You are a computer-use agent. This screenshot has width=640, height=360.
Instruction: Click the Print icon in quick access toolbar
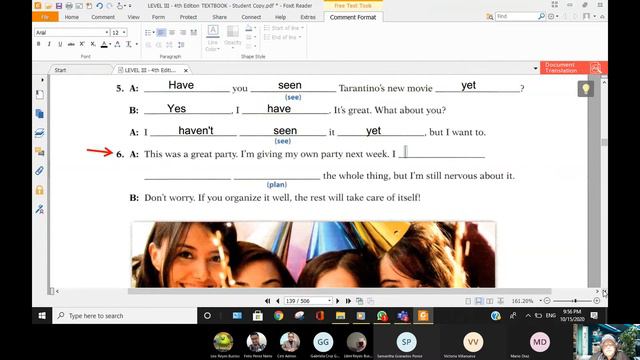(69, 6)
